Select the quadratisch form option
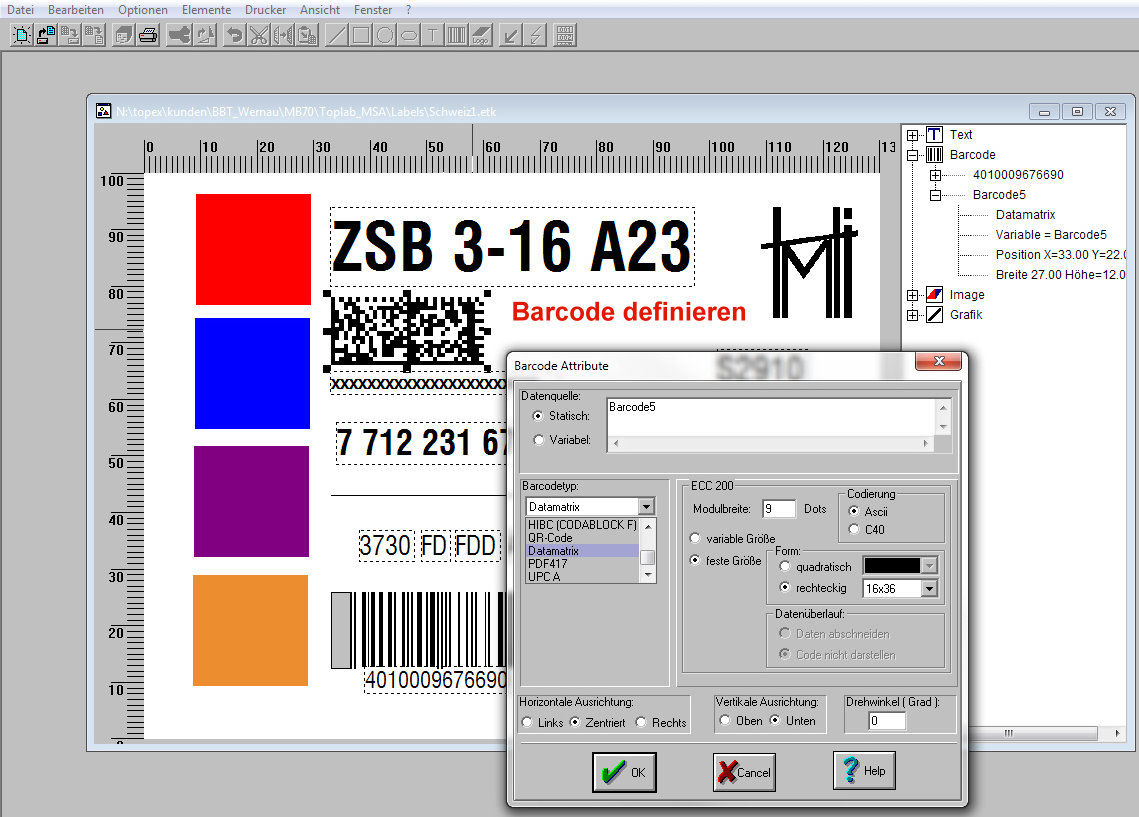The height and width of the screenshot is (817, 1139). (785, 566)
